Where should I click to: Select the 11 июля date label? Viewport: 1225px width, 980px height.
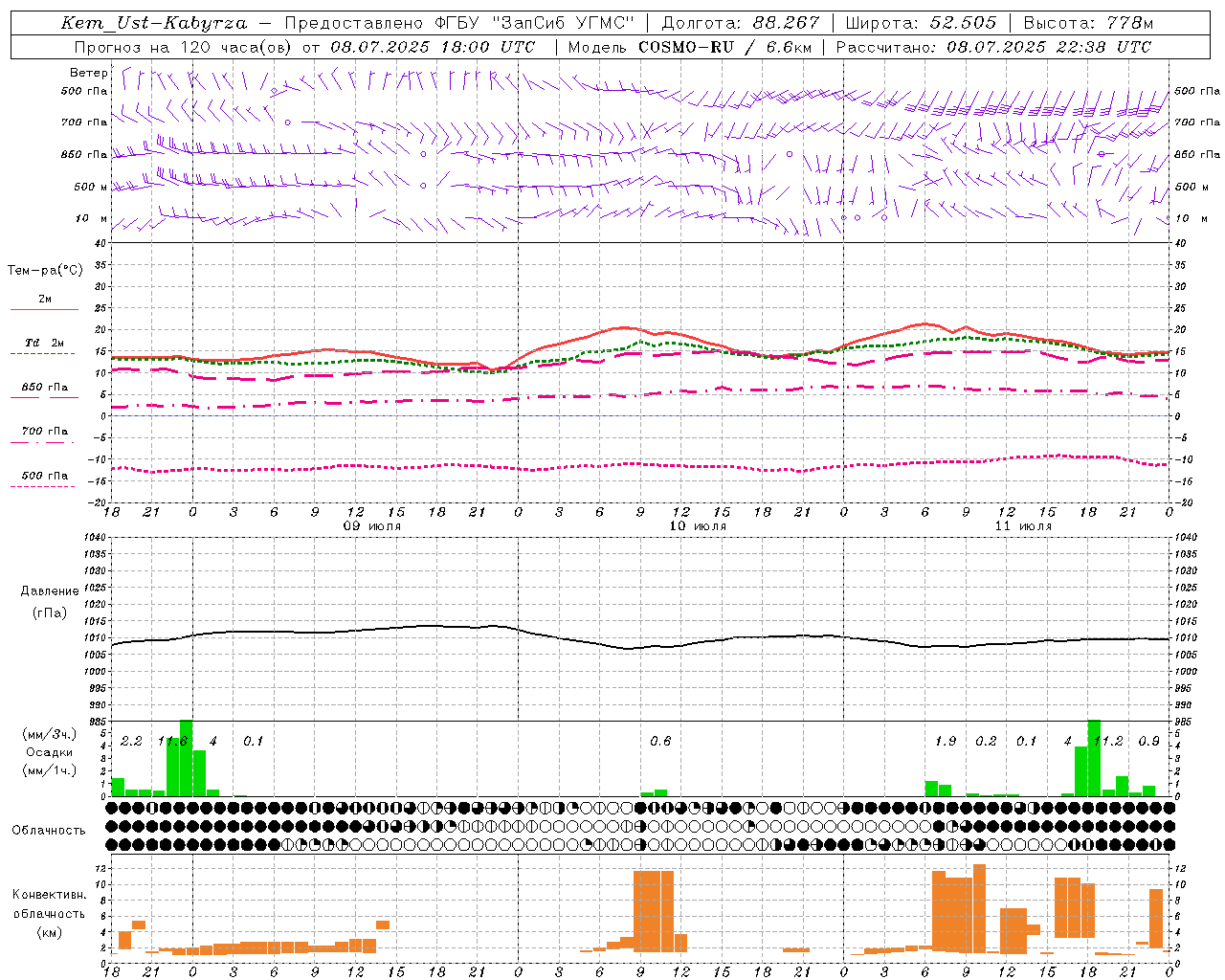coord(1023,526)
